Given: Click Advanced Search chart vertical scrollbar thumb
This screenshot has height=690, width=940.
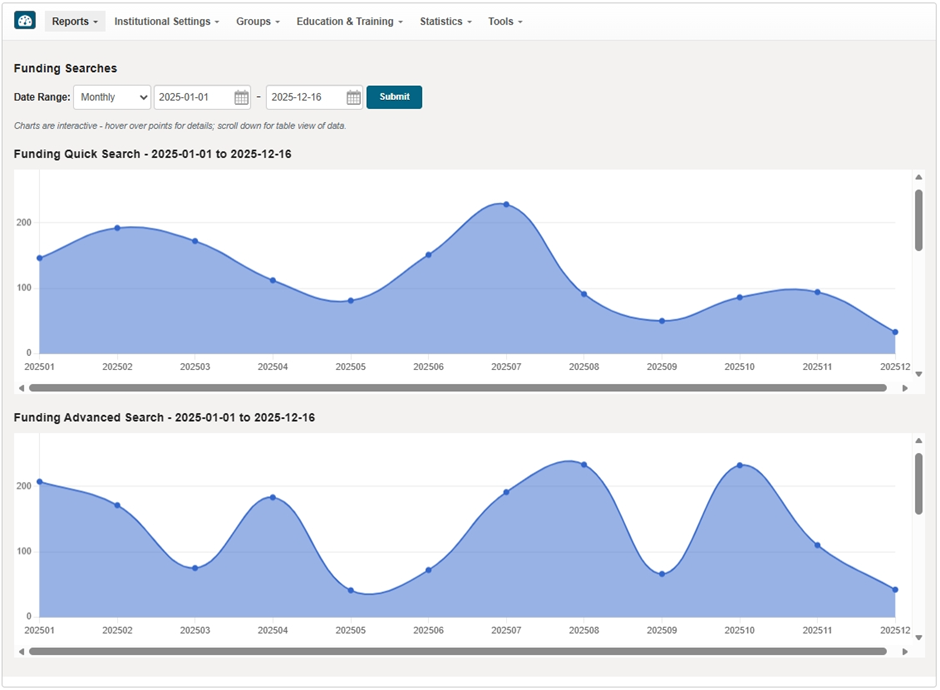Looking at the screenshot, I should pos(918,484).
